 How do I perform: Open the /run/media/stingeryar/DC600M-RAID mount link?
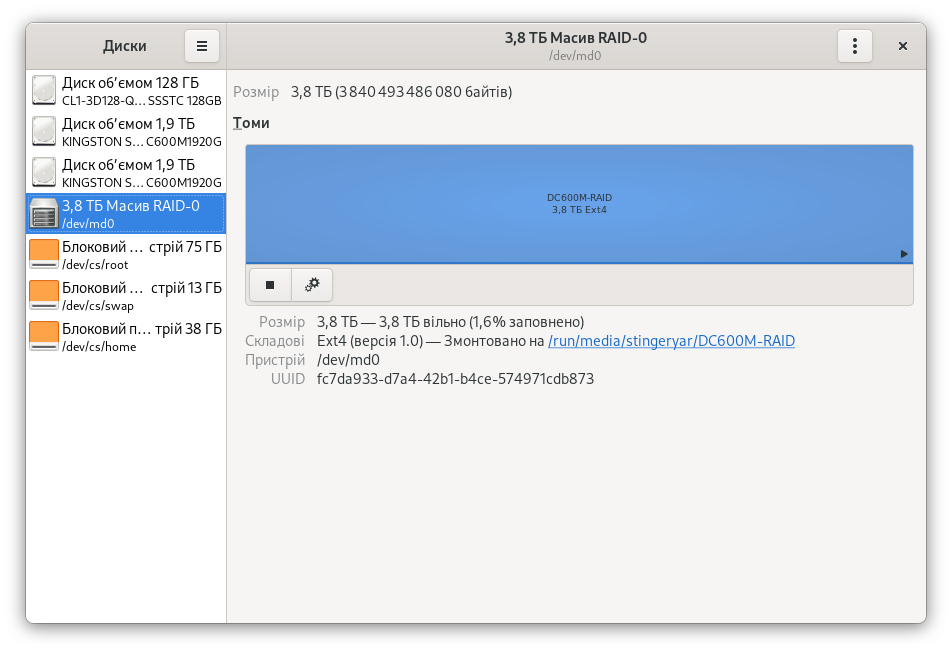[671, 341]
